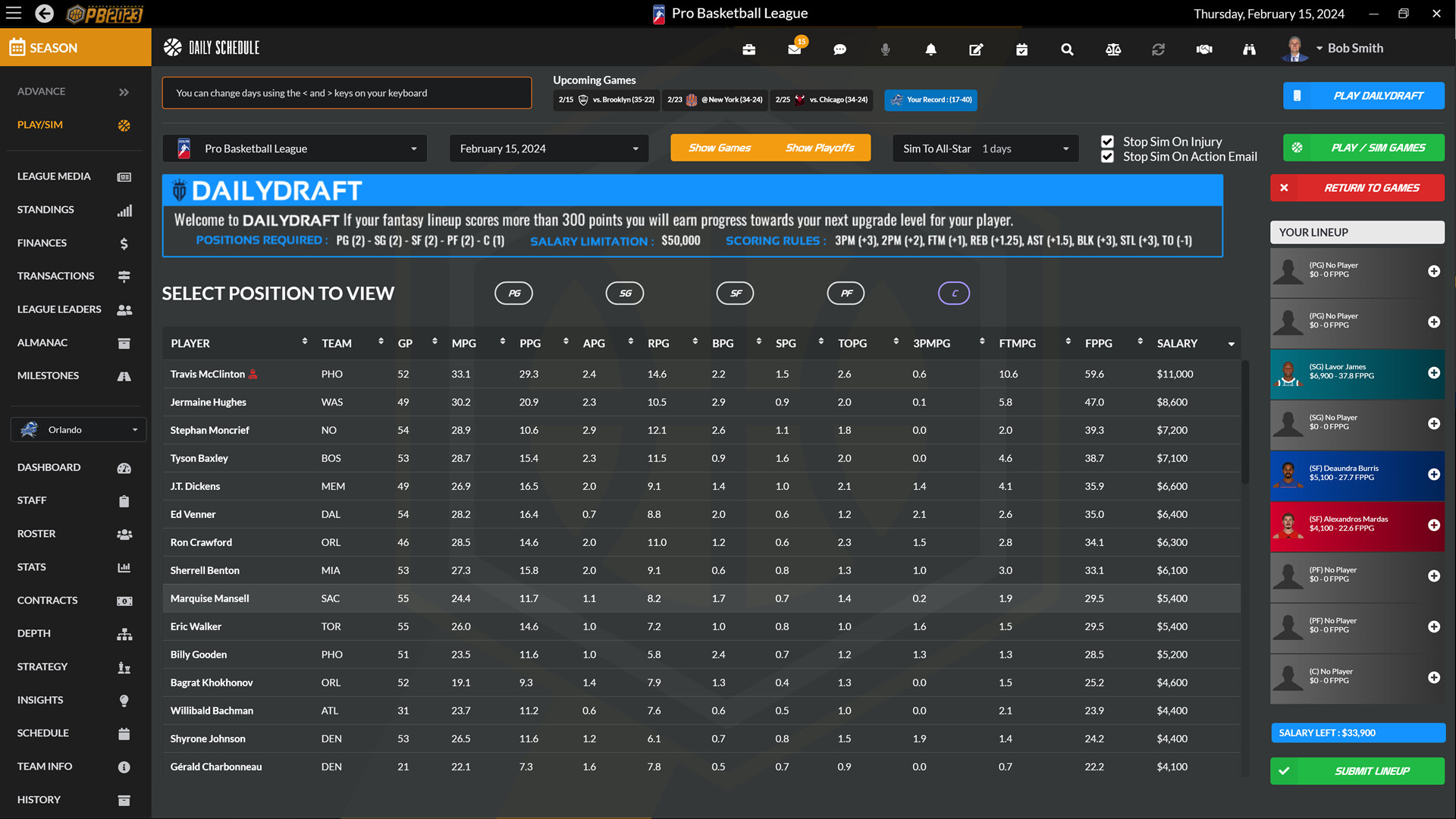This screenshot has width=1456, height=819.
Task: Click RETURN TO GAMES
Action: tap(1357, 187)
